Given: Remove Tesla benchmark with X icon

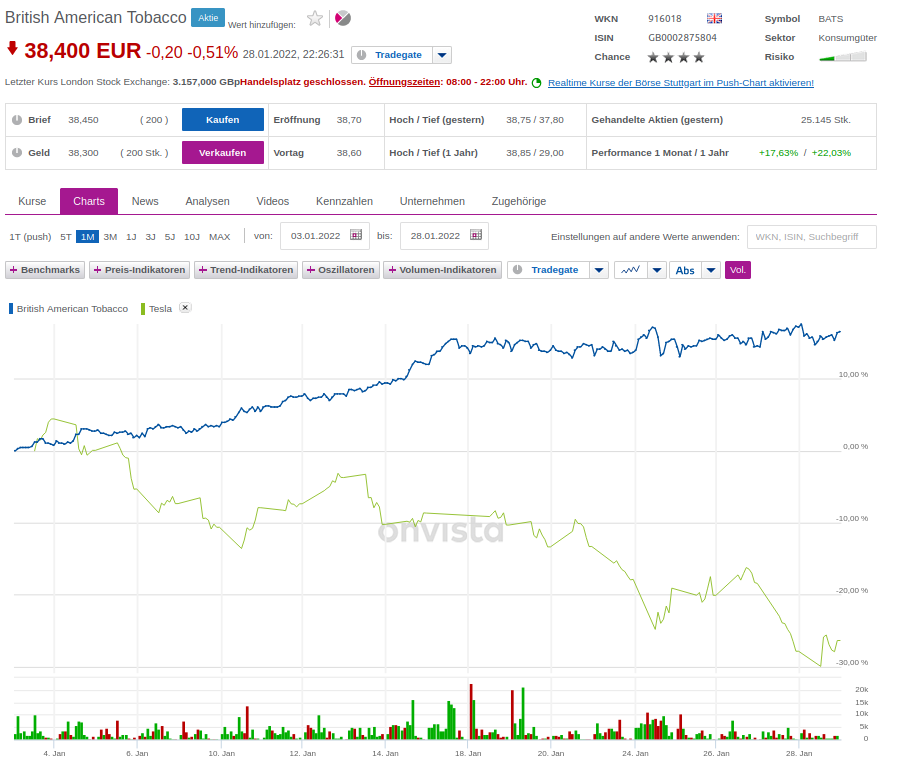Looking at the screenshot, I should click(x=185, y=307).
